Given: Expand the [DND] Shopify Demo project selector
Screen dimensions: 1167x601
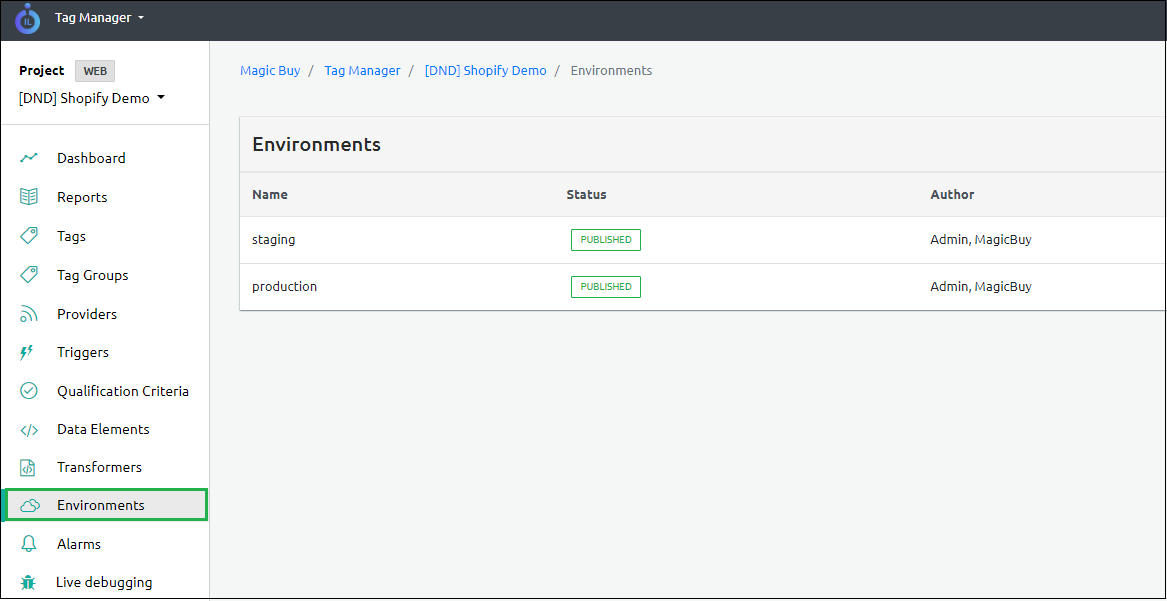Looking at the screenshot, I should pyautogui.click(x=92, y=98).
